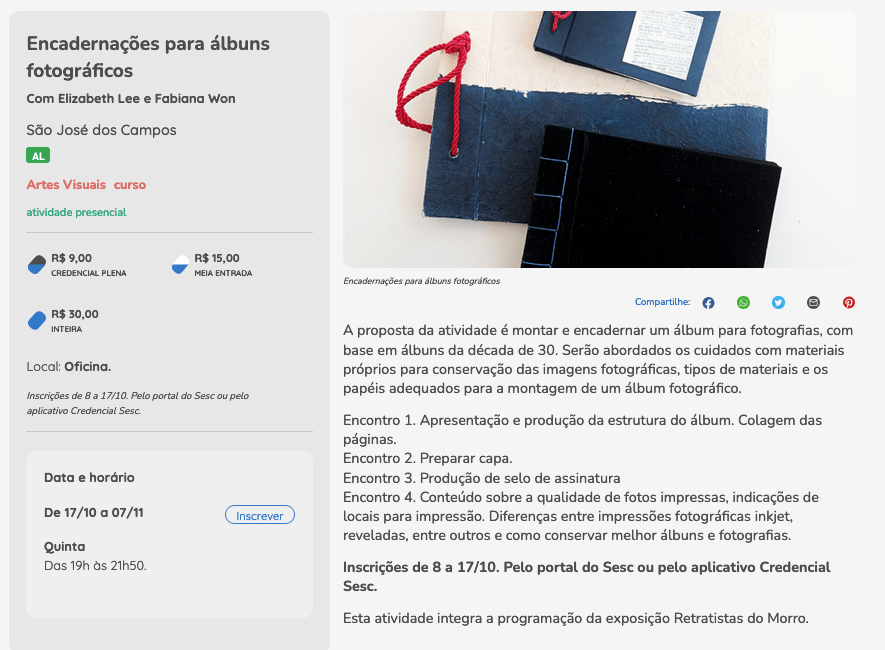The width and height of the screenshot is (885, 650).
Task: Click the De 17/10 a 07/11 date
Action: (94, 512)
